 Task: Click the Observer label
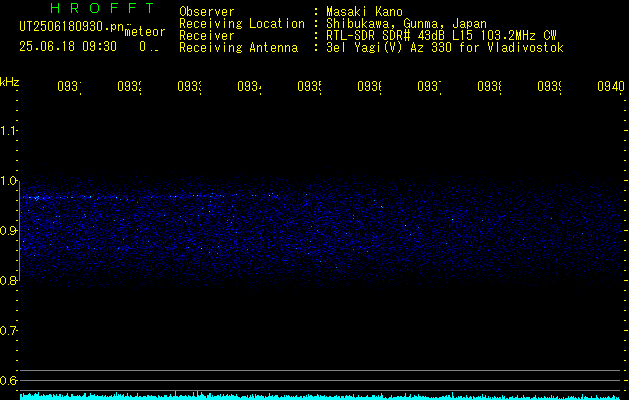tap(207, 12)
